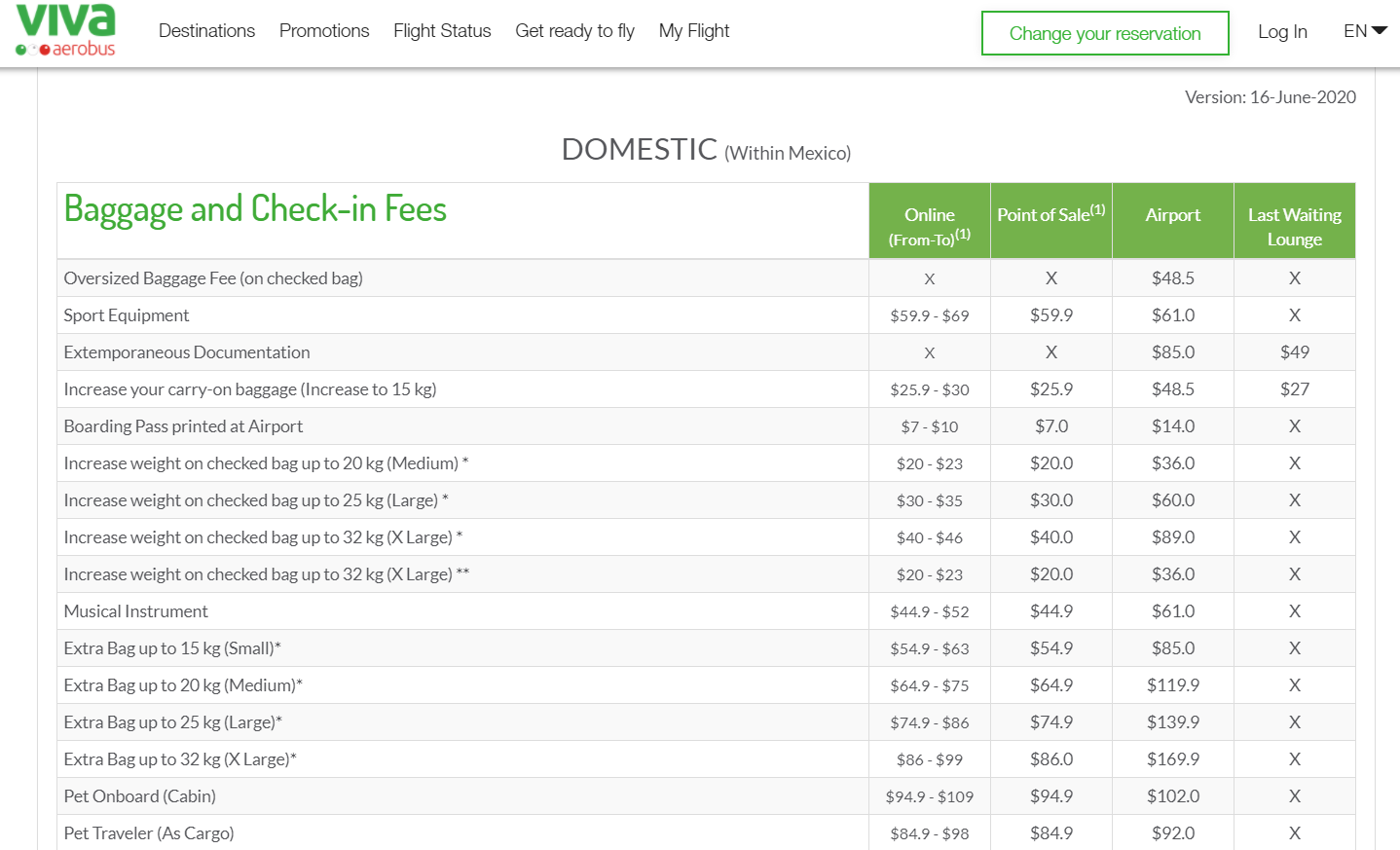This screenshot has width=1400, height=850.
Task: Select Increase your carry-on baggage row label
Action: pos(250,389)
